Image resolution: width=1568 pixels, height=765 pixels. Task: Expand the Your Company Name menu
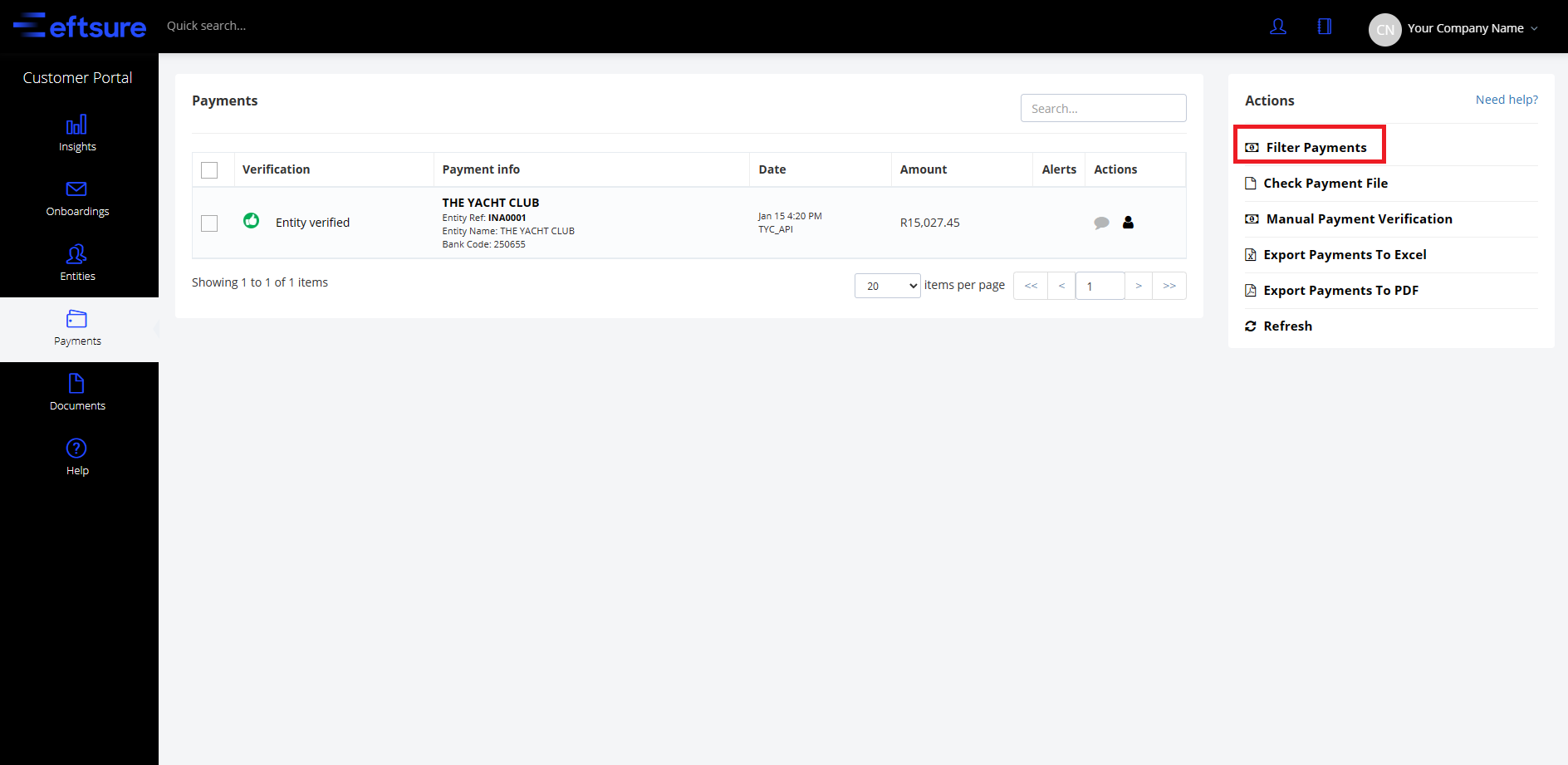1472,28
